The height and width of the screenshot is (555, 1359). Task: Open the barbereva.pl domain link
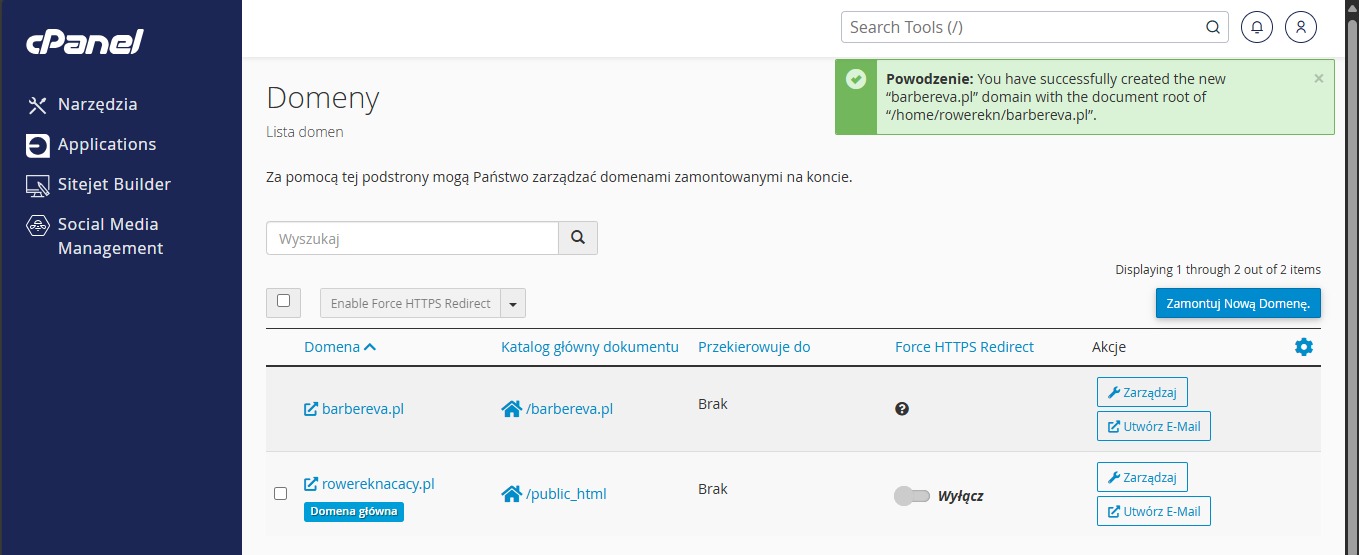tap(362, 409)
